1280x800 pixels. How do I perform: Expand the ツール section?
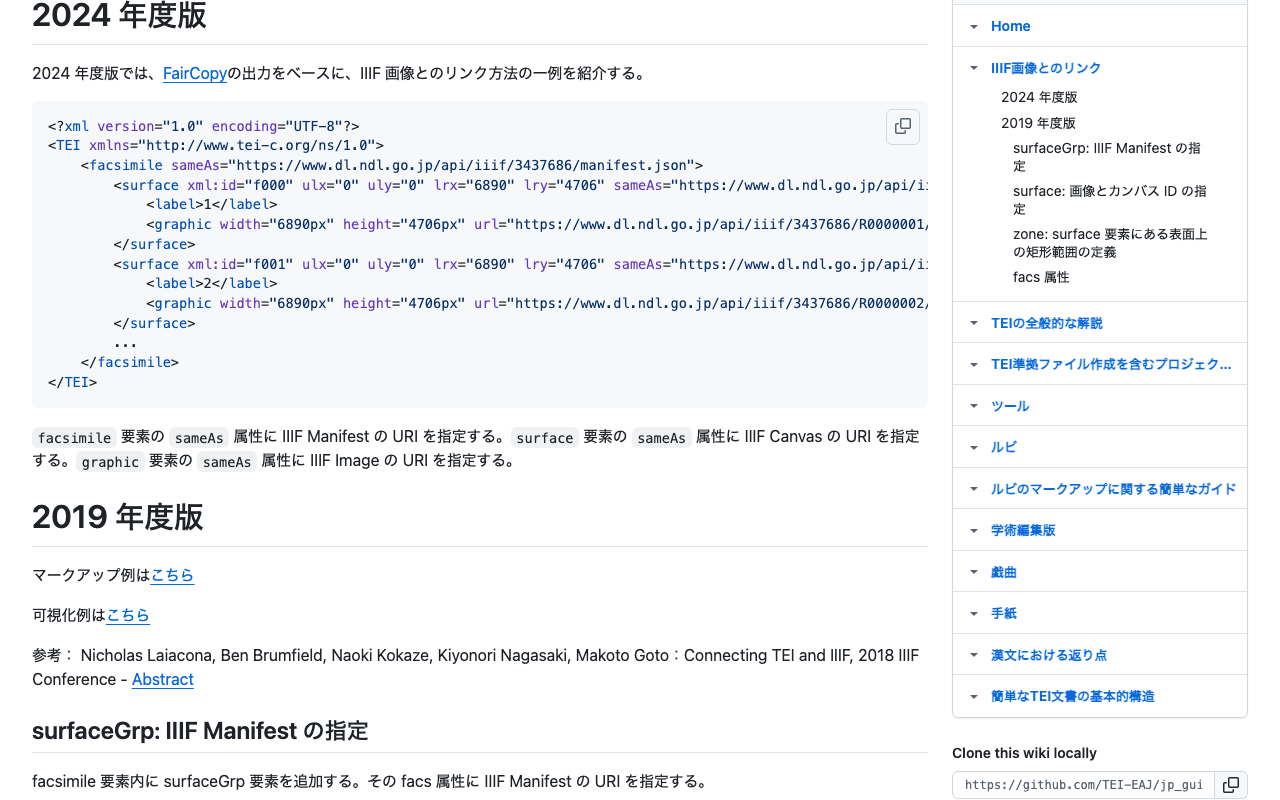[x=973, y=405]
